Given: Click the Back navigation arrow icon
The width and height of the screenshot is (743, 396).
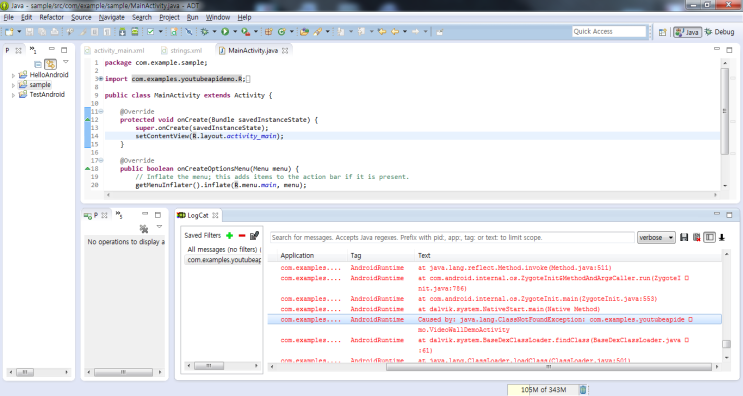Looking at the screenshot, I should coord(395,32).
